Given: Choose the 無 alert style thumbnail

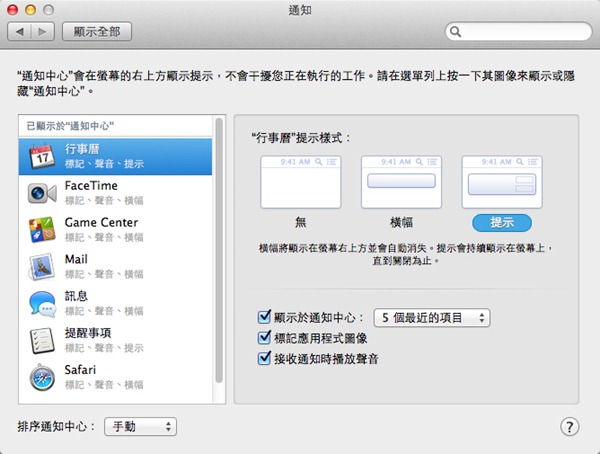Looking at the screenshot, I should pyautogui.click(x=301, y=182).
